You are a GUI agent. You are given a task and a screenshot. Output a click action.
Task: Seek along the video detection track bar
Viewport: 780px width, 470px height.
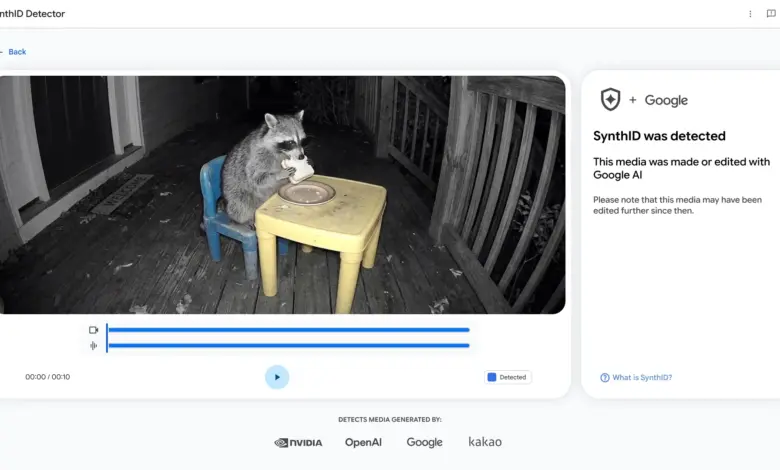click(x=289, y=330)
